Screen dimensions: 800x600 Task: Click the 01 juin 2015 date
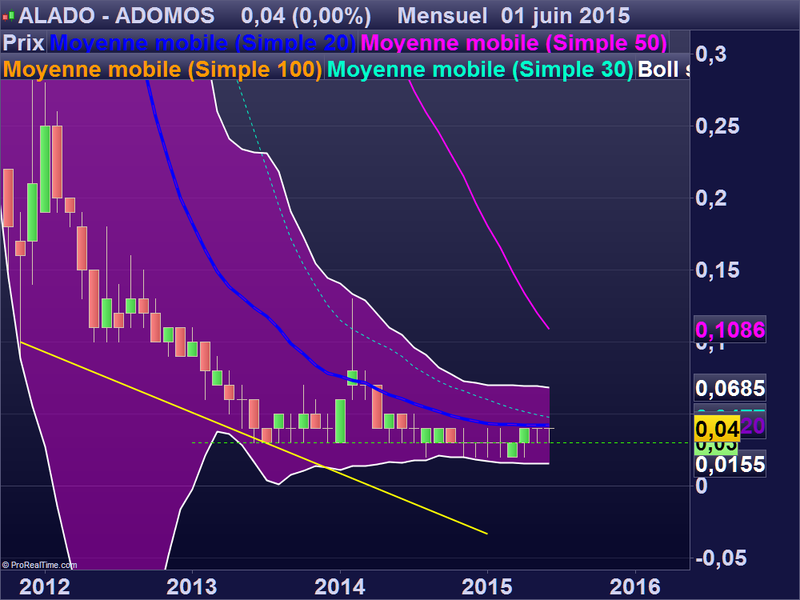click(x=565, y=16)
